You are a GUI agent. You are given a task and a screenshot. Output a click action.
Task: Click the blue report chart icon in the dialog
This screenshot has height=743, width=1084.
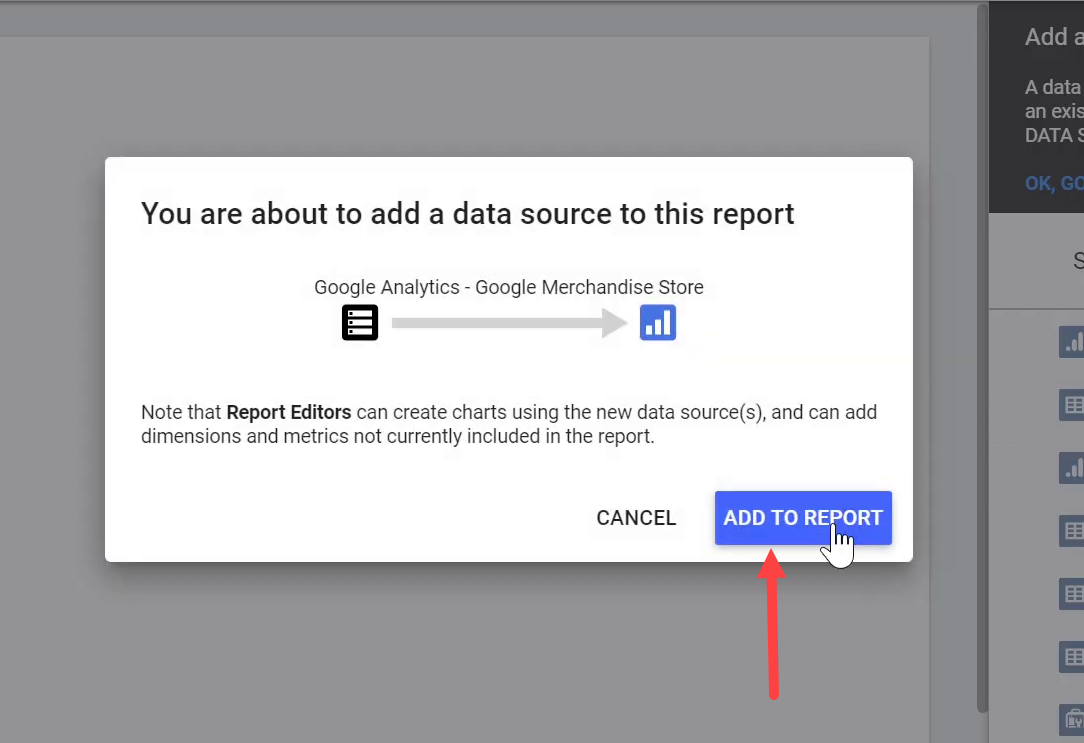[657, 323]
